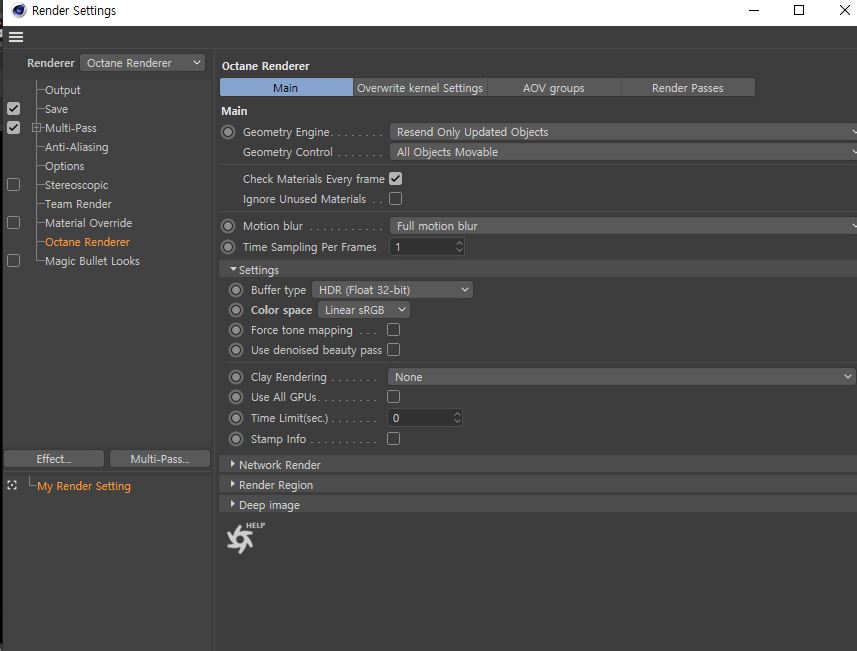Screen dimensions: 857x651
Task: Click animation dot beside Force tone mapping
Action: (236, 330)
